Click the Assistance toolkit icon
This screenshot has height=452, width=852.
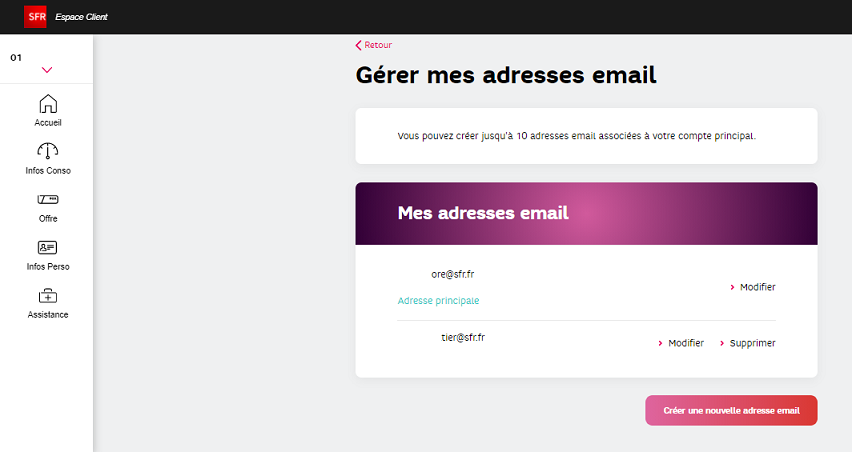(x=47, y=296)
